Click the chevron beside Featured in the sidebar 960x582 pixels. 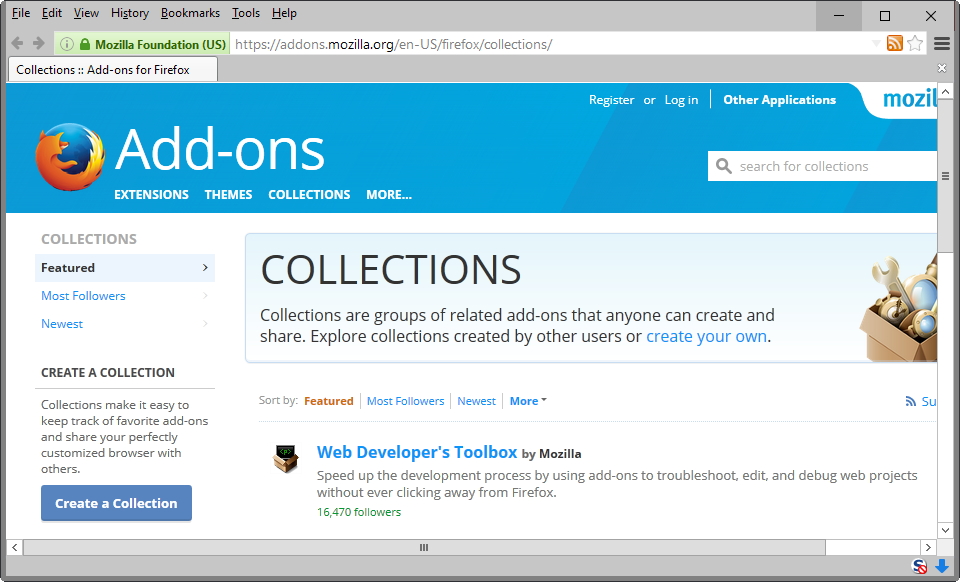tap(205, 267)
